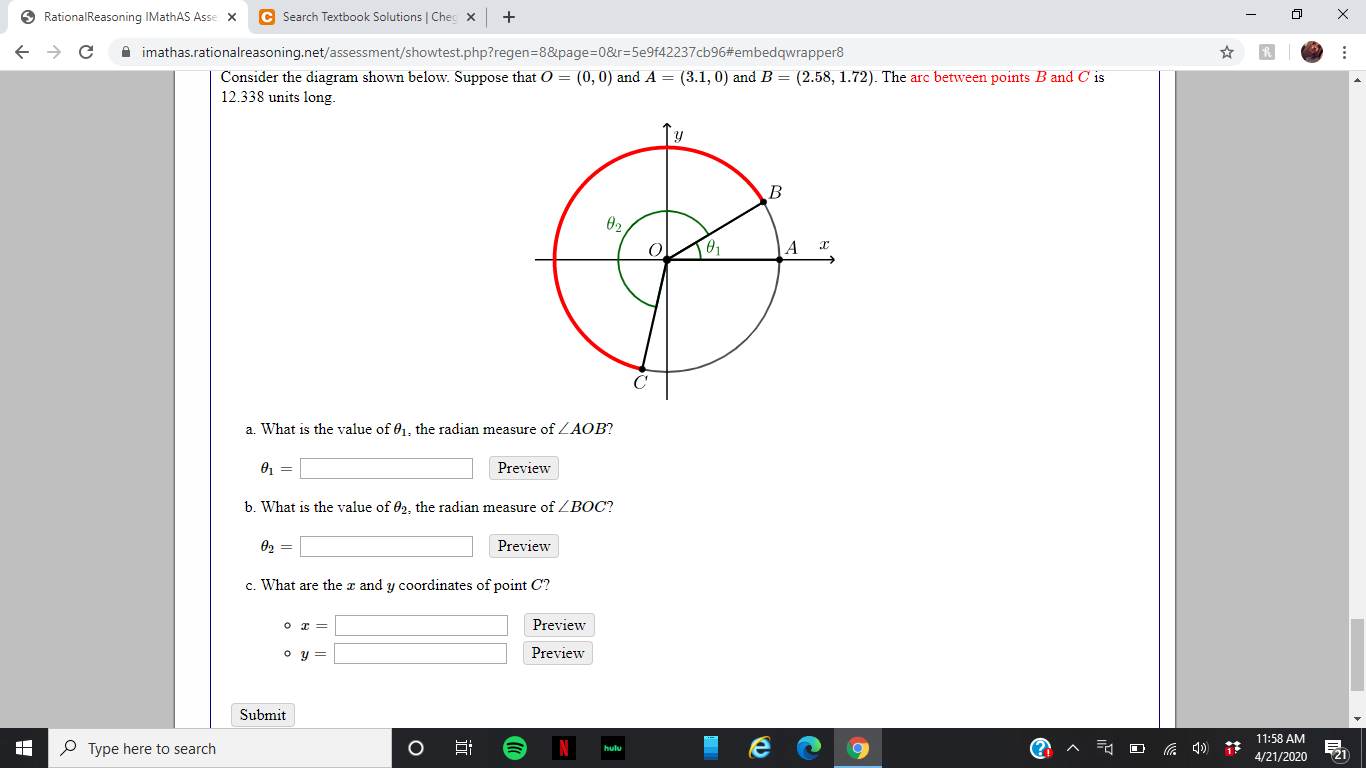
Task: Expand hidden icons in the system tray
Action: click(x=1072, y=747)
